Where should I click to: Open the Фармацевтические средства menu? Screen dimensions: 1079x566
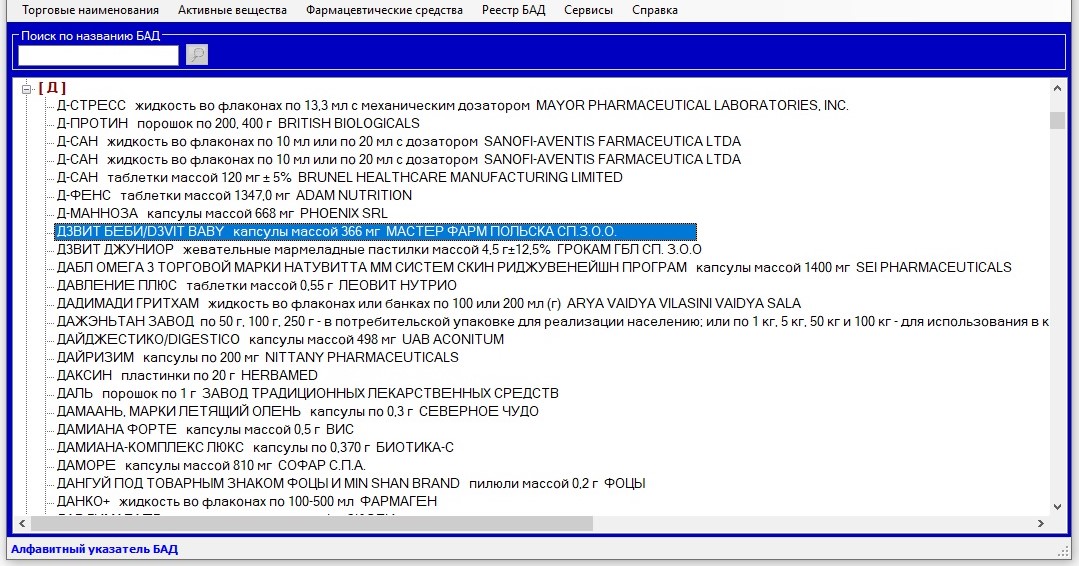pyautogui.click(x=384, y=10)
